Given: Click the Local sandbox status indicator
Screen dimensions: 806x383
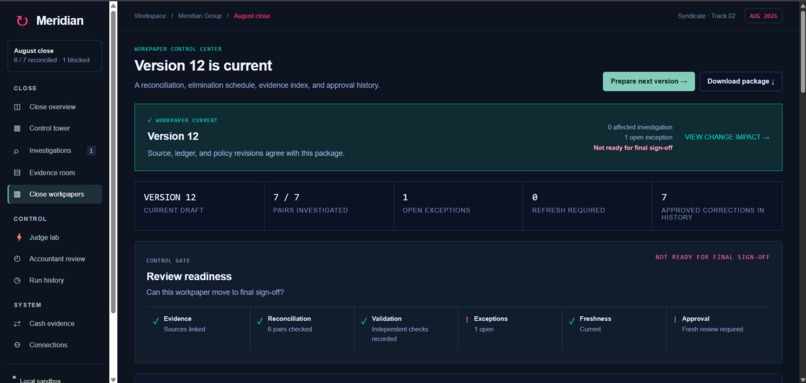Looking at the screenshot, I should pyautogui.click(x=36, y=380).
